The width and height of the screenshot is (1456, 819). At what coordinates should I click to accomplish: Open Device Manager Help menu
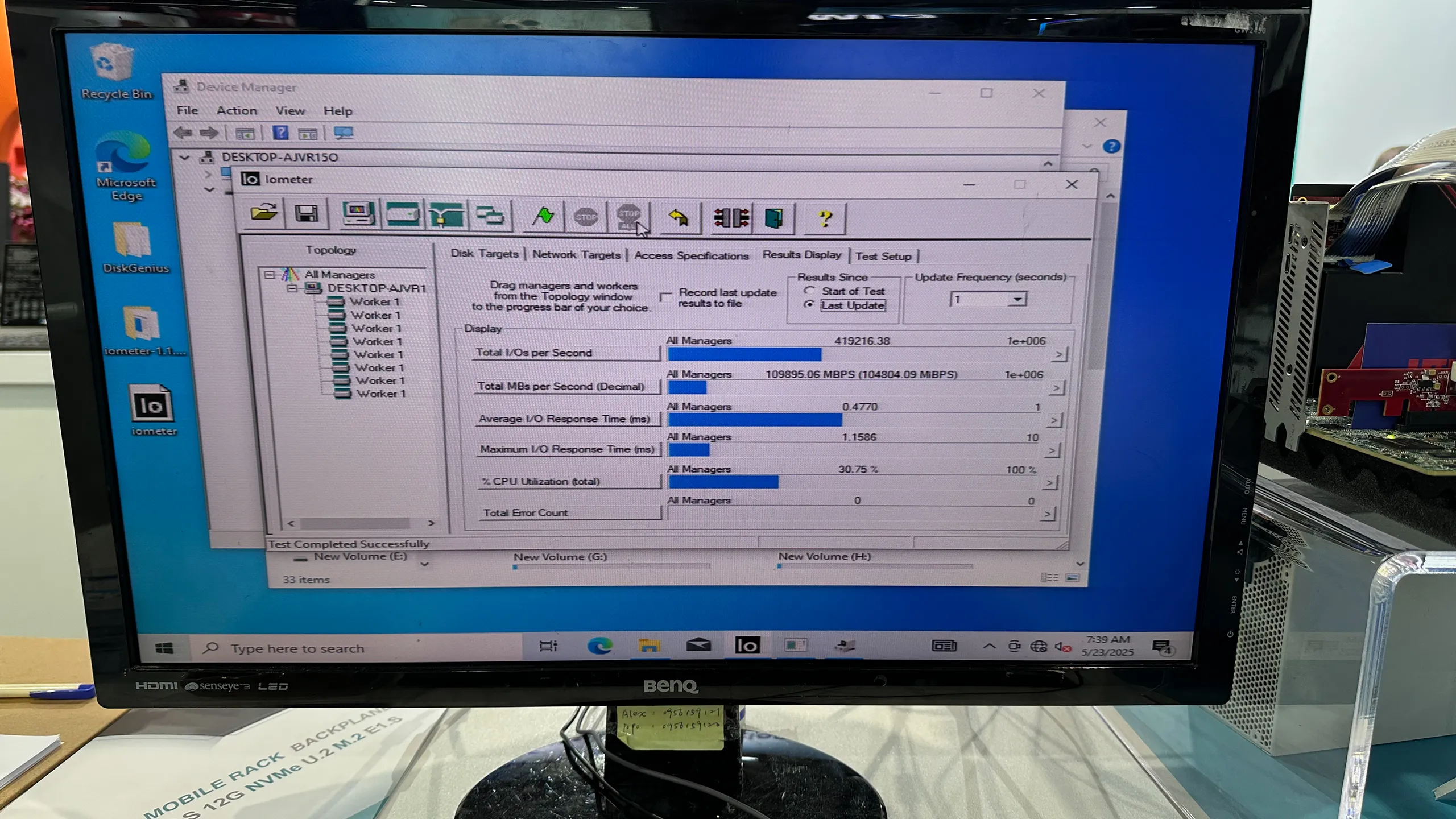(x=338, y=111)
